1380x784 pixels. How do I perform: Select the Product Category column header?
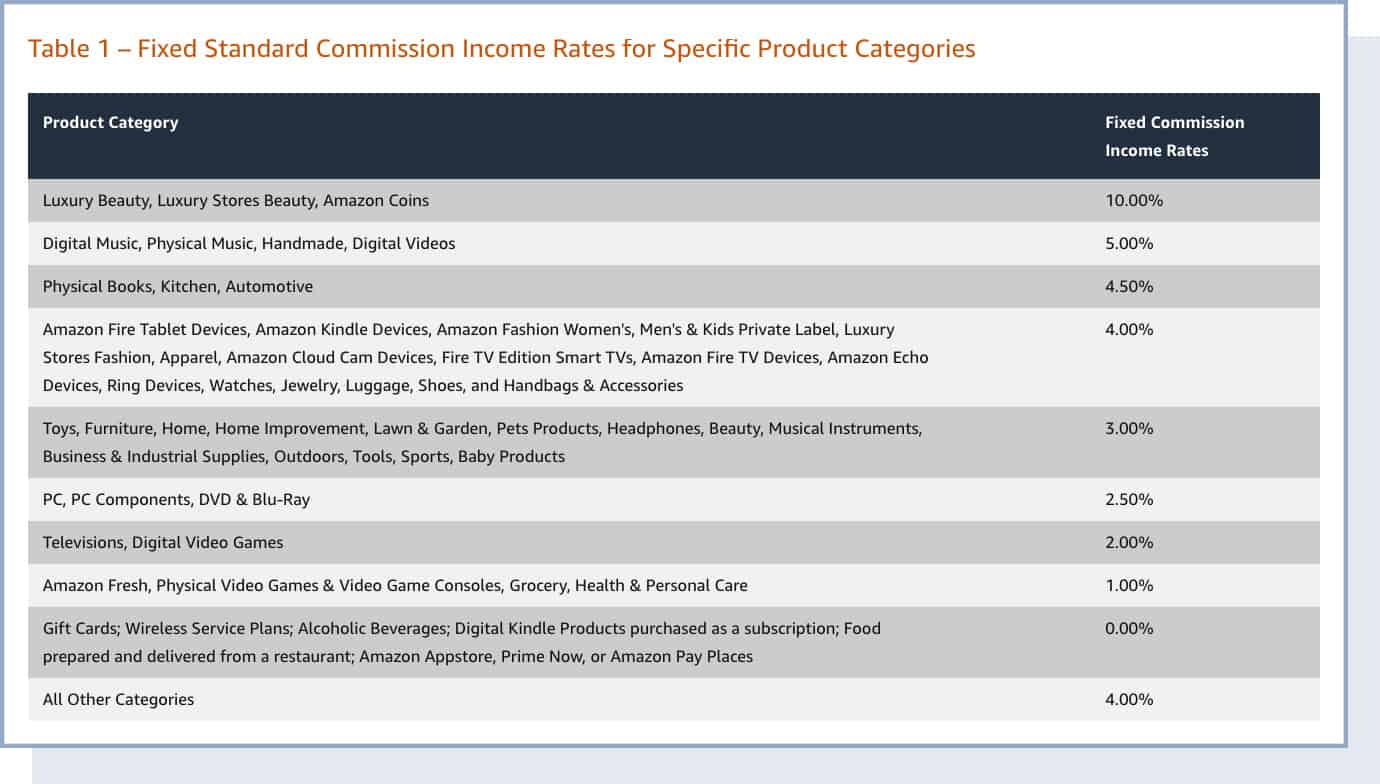click(x=110, y=122)
